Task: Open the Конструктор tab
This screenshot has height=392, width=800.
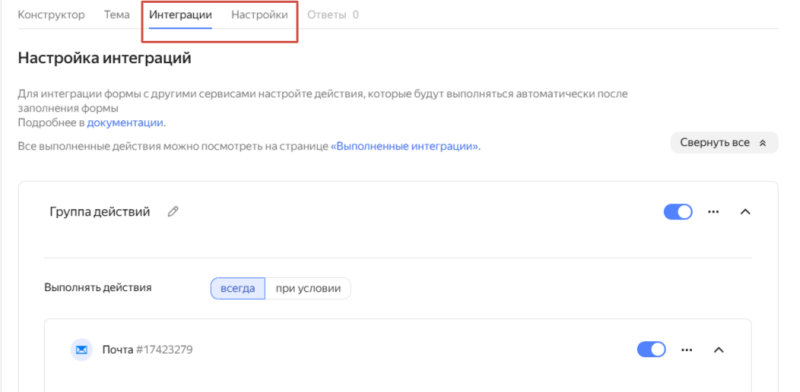Action: (51, 15)
